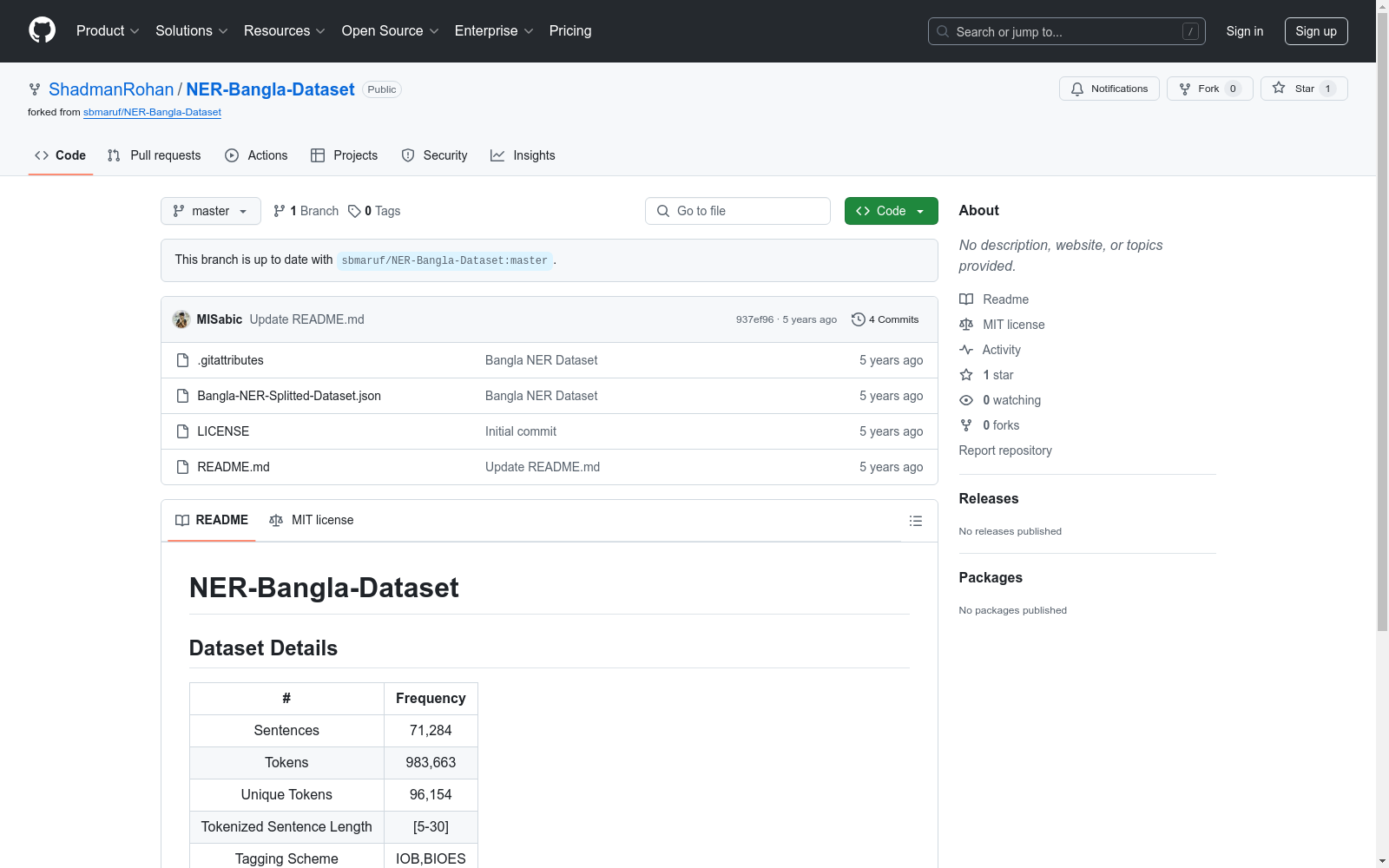View the 4 Commits history link
Image resolution: width=1389 pixels, height=868 pixels.
tap(885, 319)
